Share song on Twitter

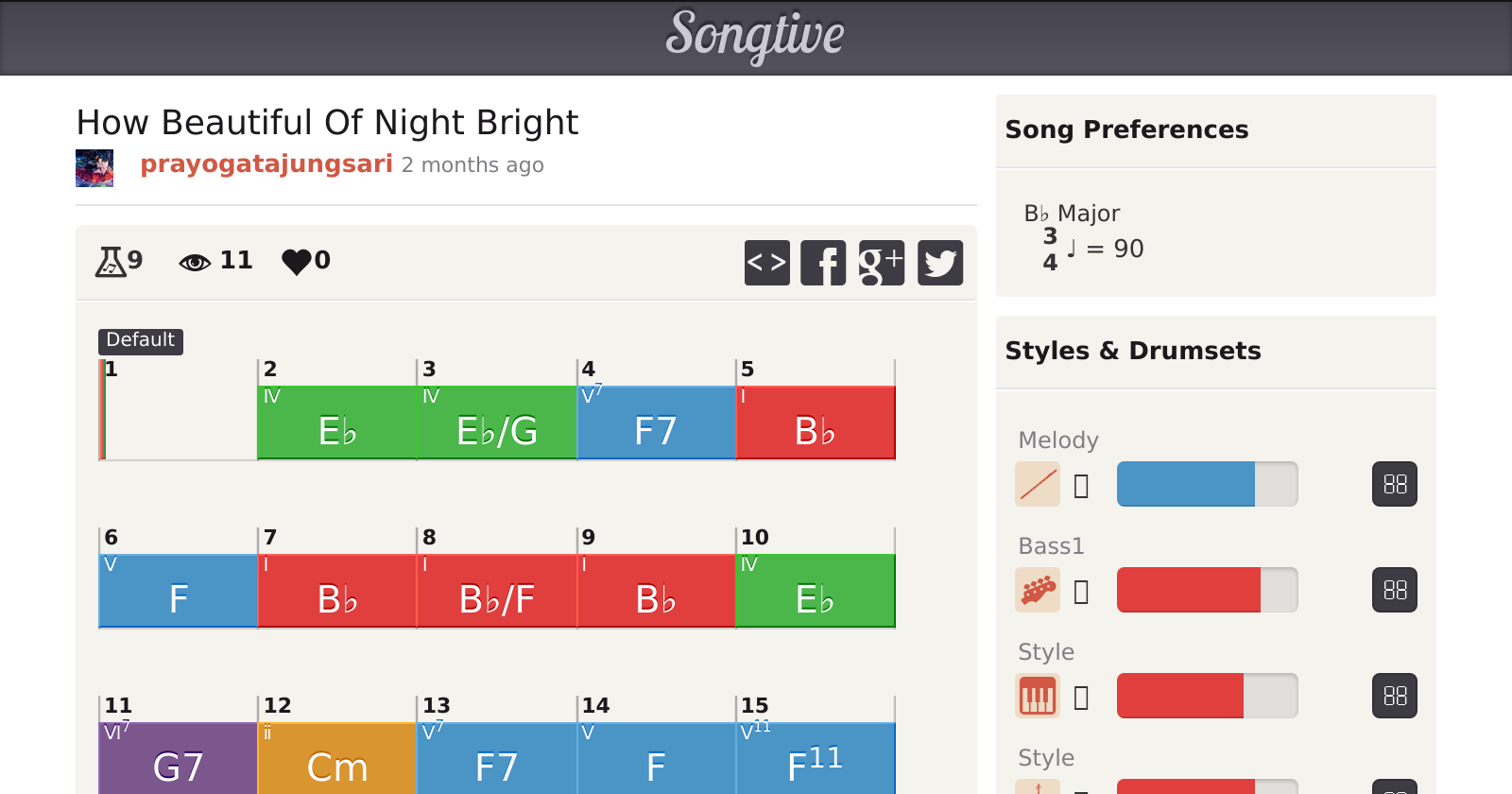(x=940, y=263)
